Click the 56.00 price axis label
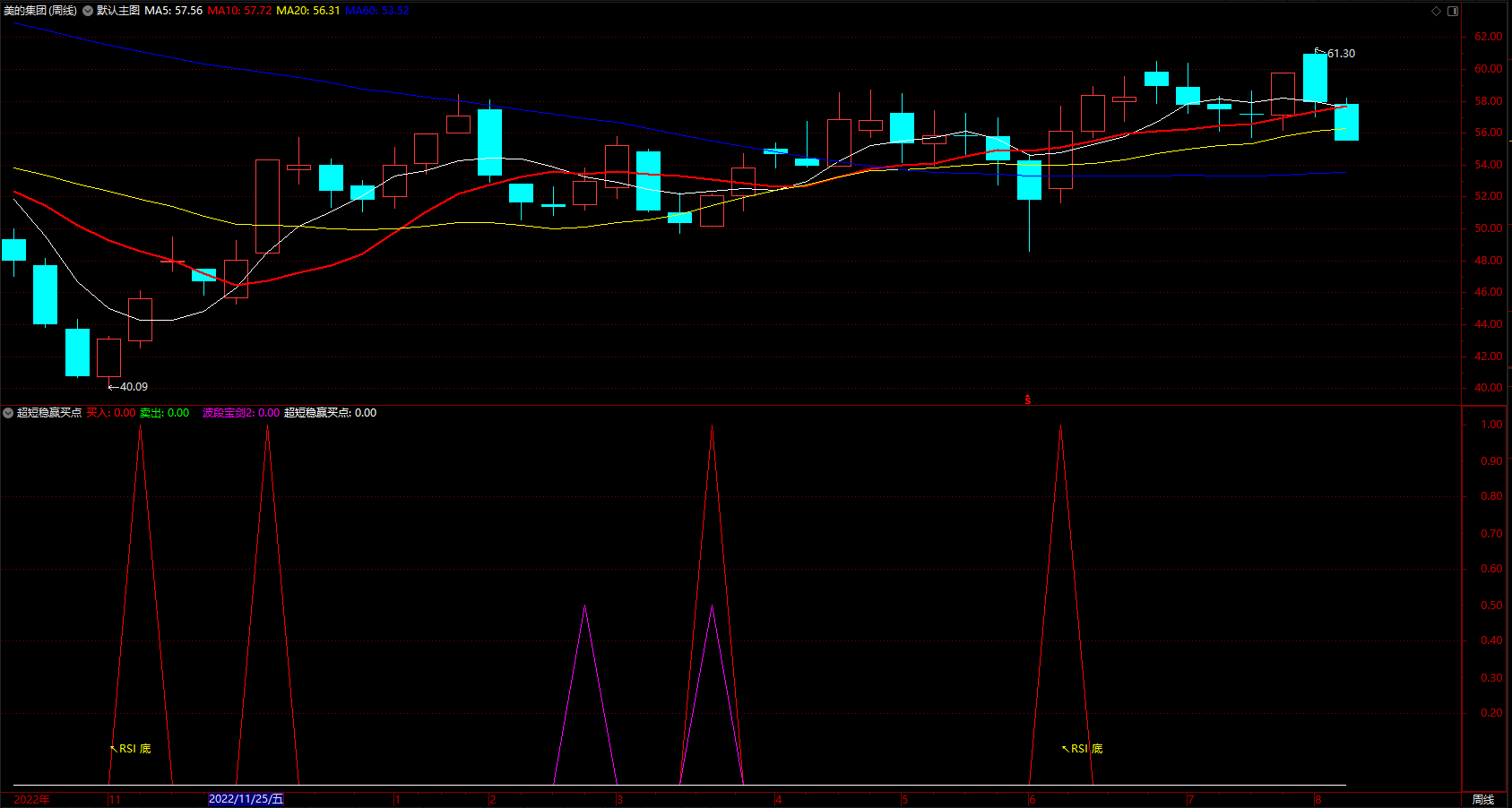 click(1488, 133)
